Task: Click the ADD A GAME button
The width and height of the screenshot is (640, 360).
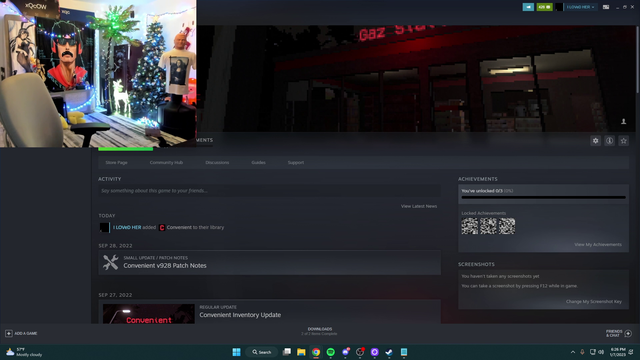Action: point(21,333)
